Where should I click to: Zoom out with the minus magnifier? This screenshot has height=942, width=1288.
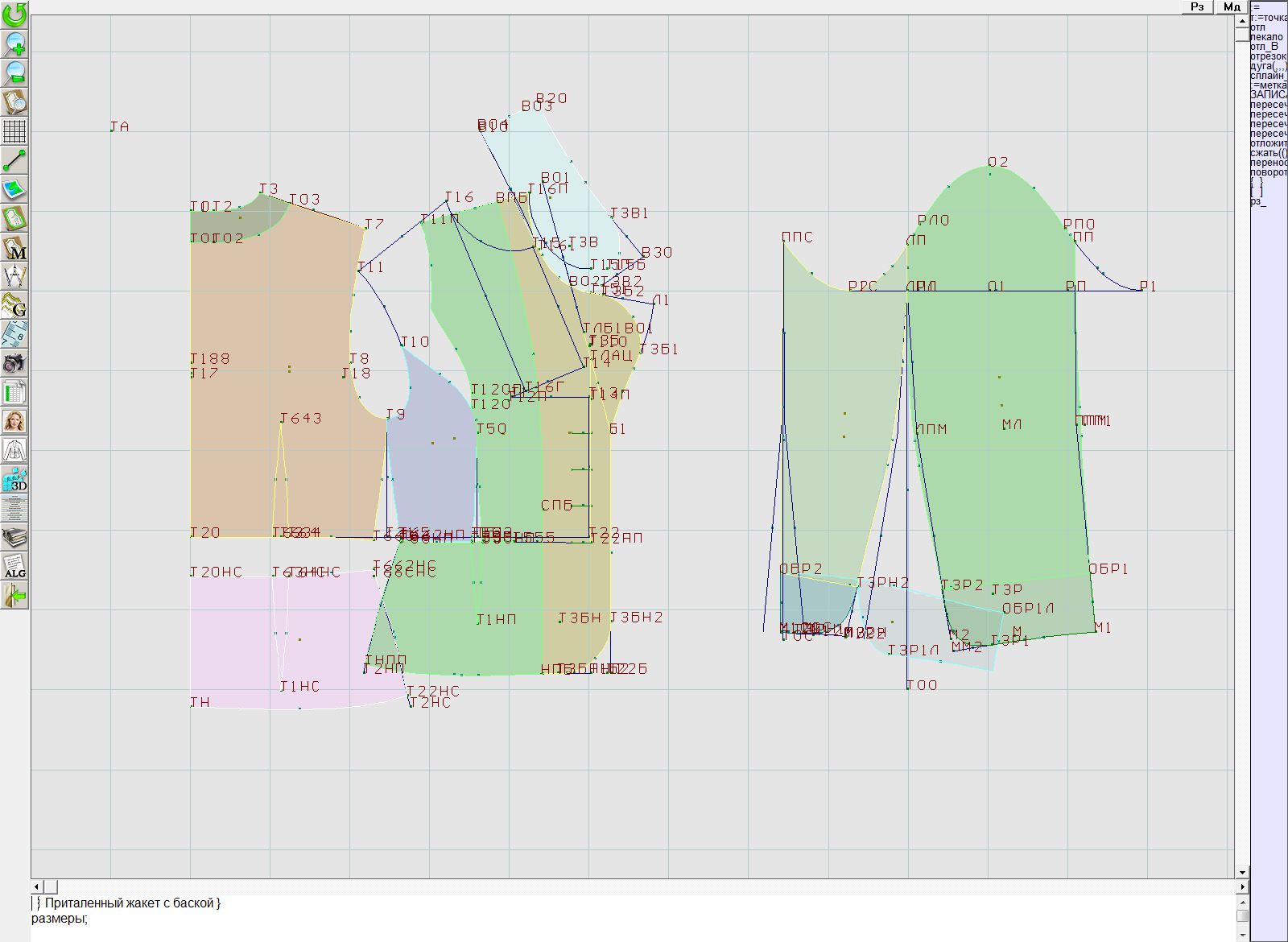(14, 72)
